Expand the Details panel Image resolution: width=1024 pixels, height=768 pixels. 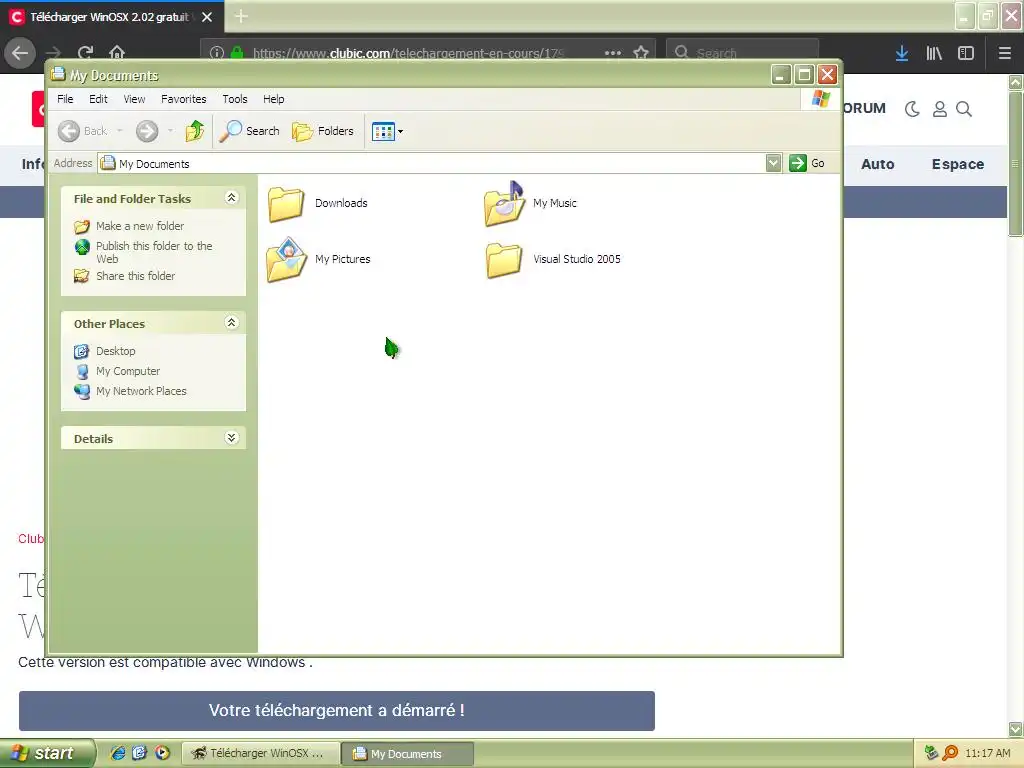[231, 438]
